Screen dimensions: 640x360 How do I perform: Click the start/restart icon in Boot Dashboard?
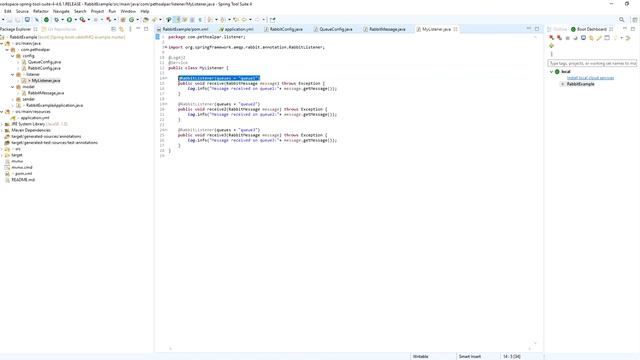point(551,38)
